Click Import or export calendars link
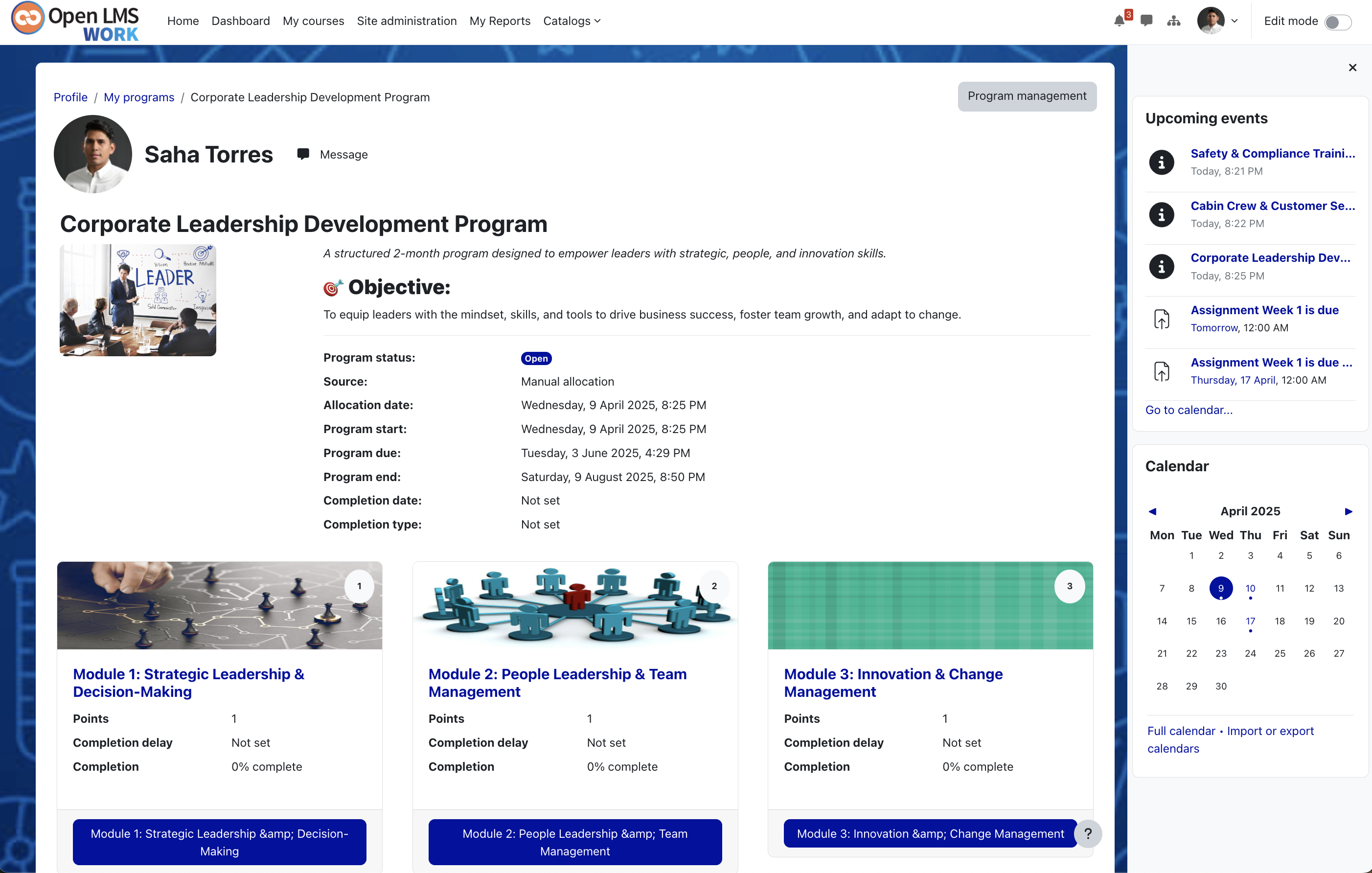1372x873 pixels. pyautogui.click(x=1231, y=740)
